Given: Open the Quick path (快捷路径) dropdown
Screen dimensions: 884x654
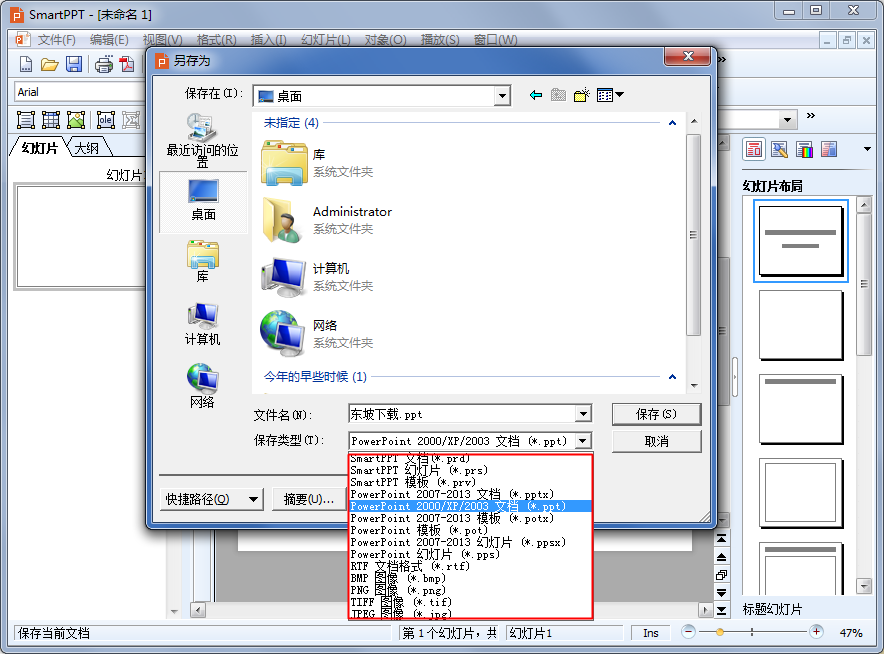Looking at the screenshot, I should click(211, 499).
